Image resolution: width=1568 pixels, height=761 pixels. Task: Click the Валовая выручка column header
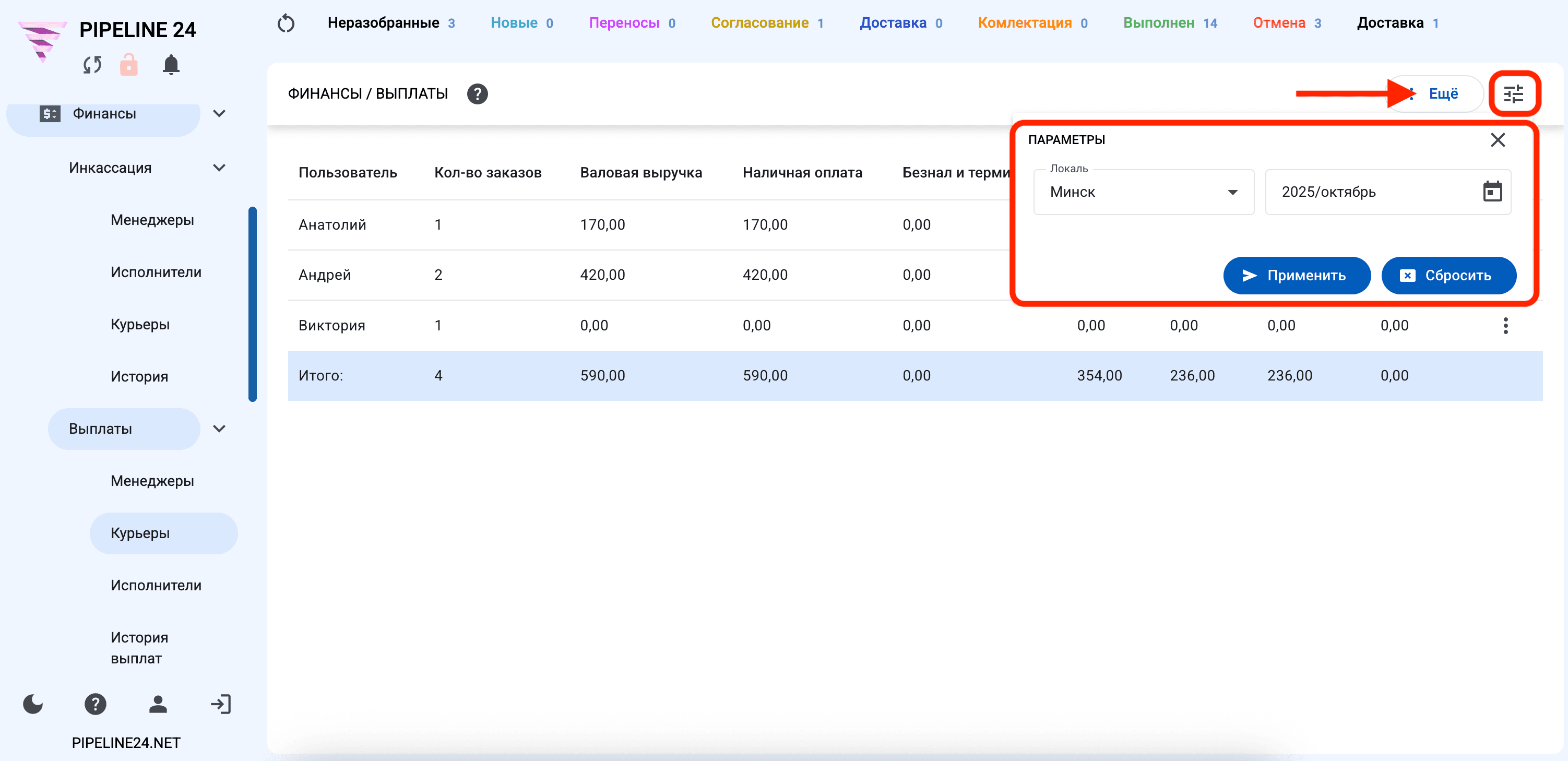[641, 173]
